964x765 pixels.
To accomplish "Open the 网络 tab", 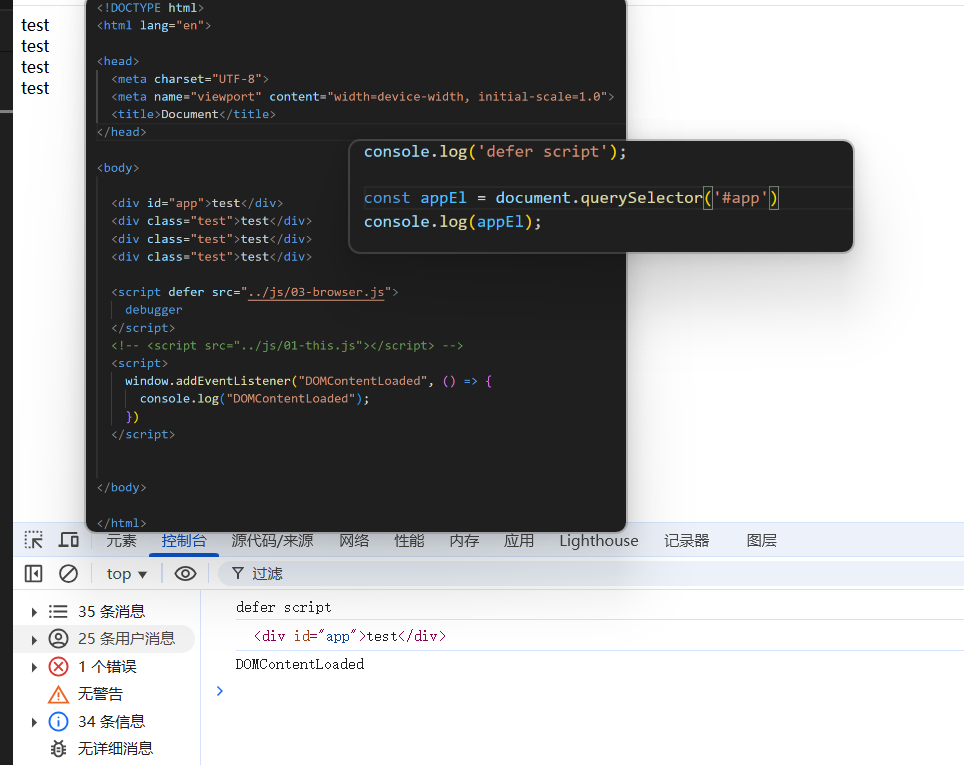I will click(354, 541).
